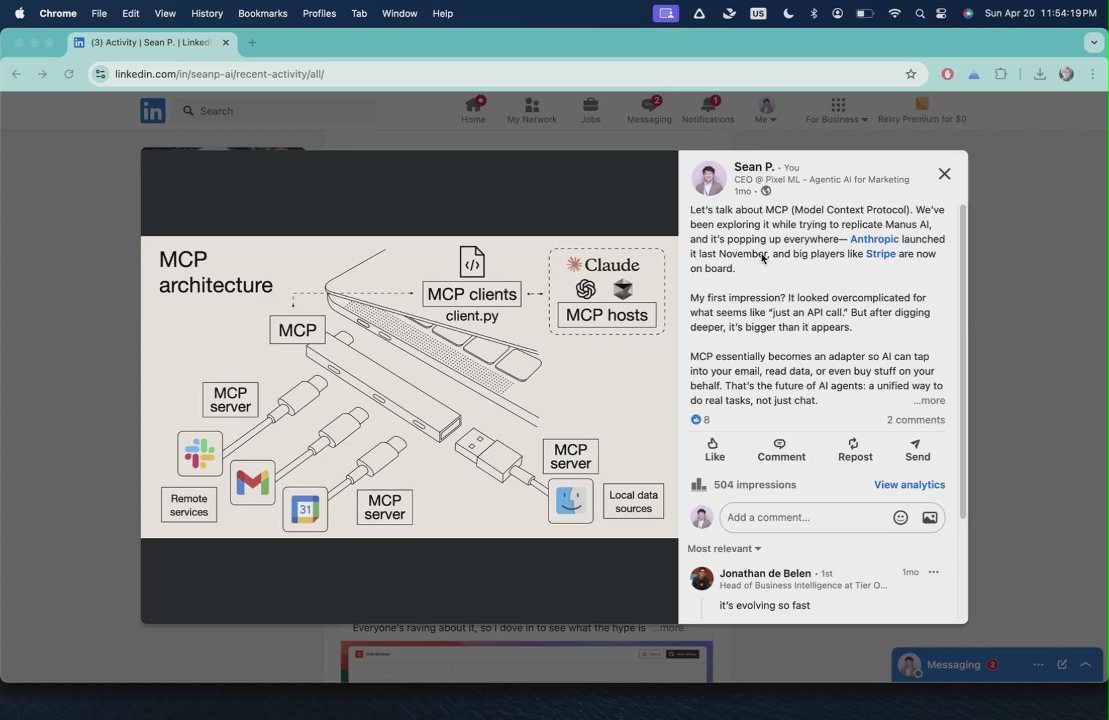1109x720 pixels.
Task: Close the post image viewer
Action: tap(944, 174)
